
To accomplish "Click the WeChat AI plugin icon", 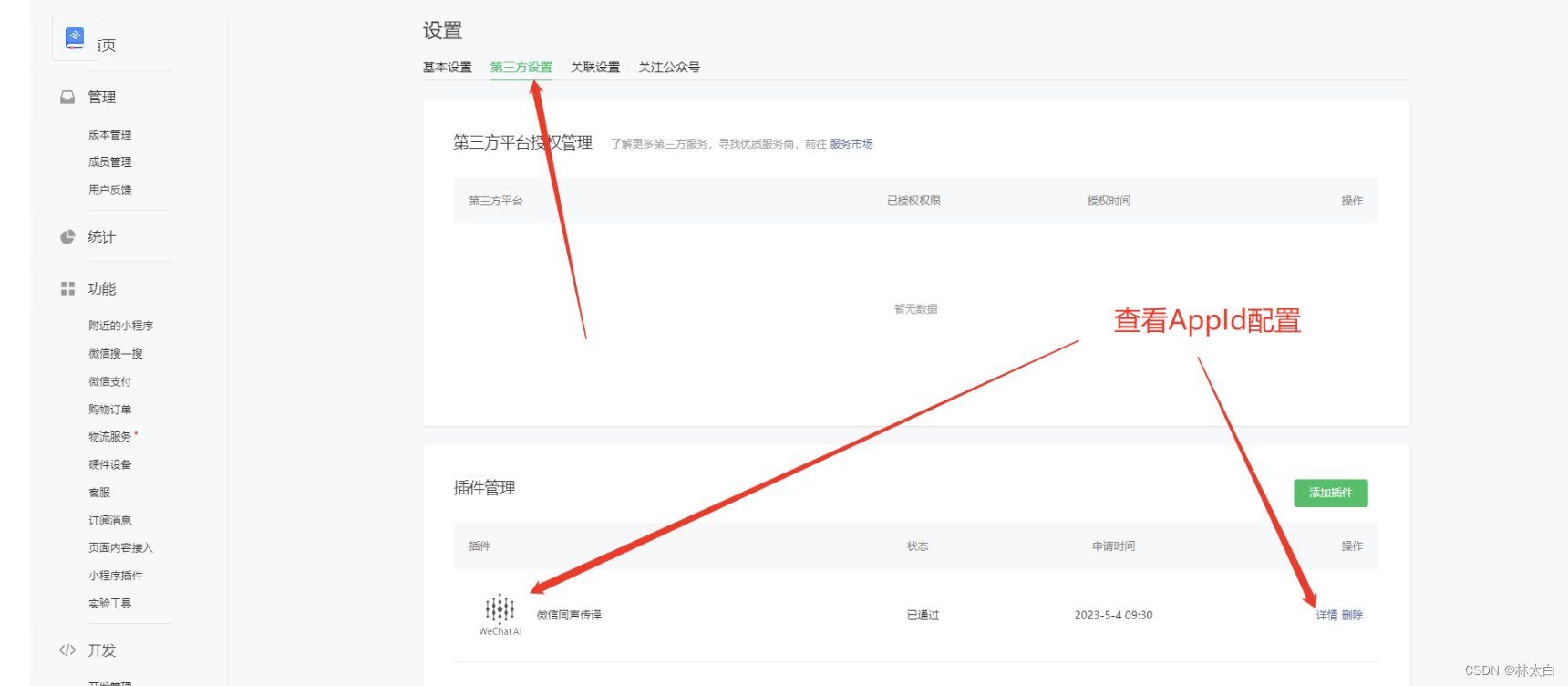I will [x=500, y=615].
